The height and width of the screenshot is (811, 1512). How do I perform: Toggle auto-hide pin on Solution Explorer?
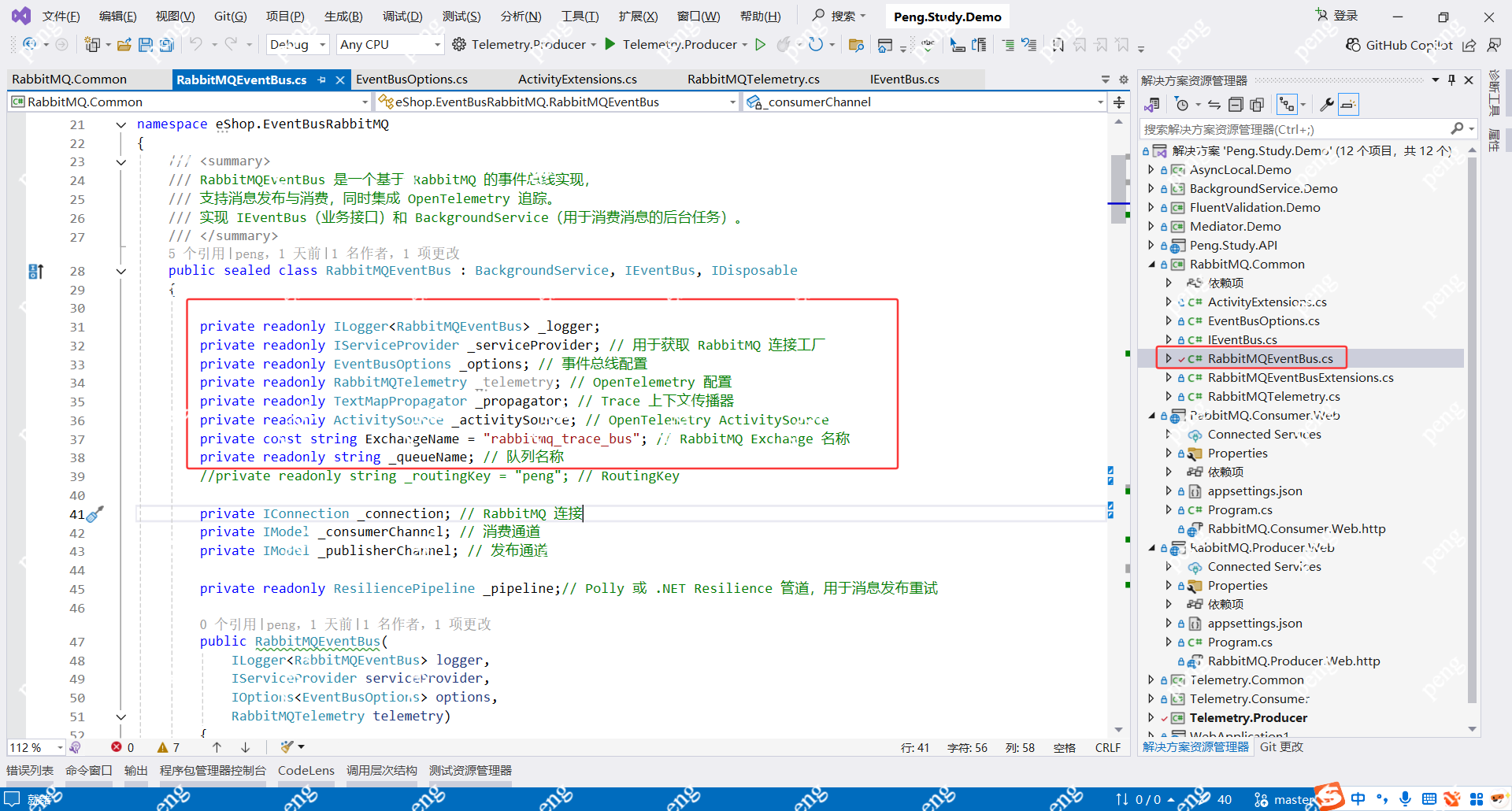1451,80
